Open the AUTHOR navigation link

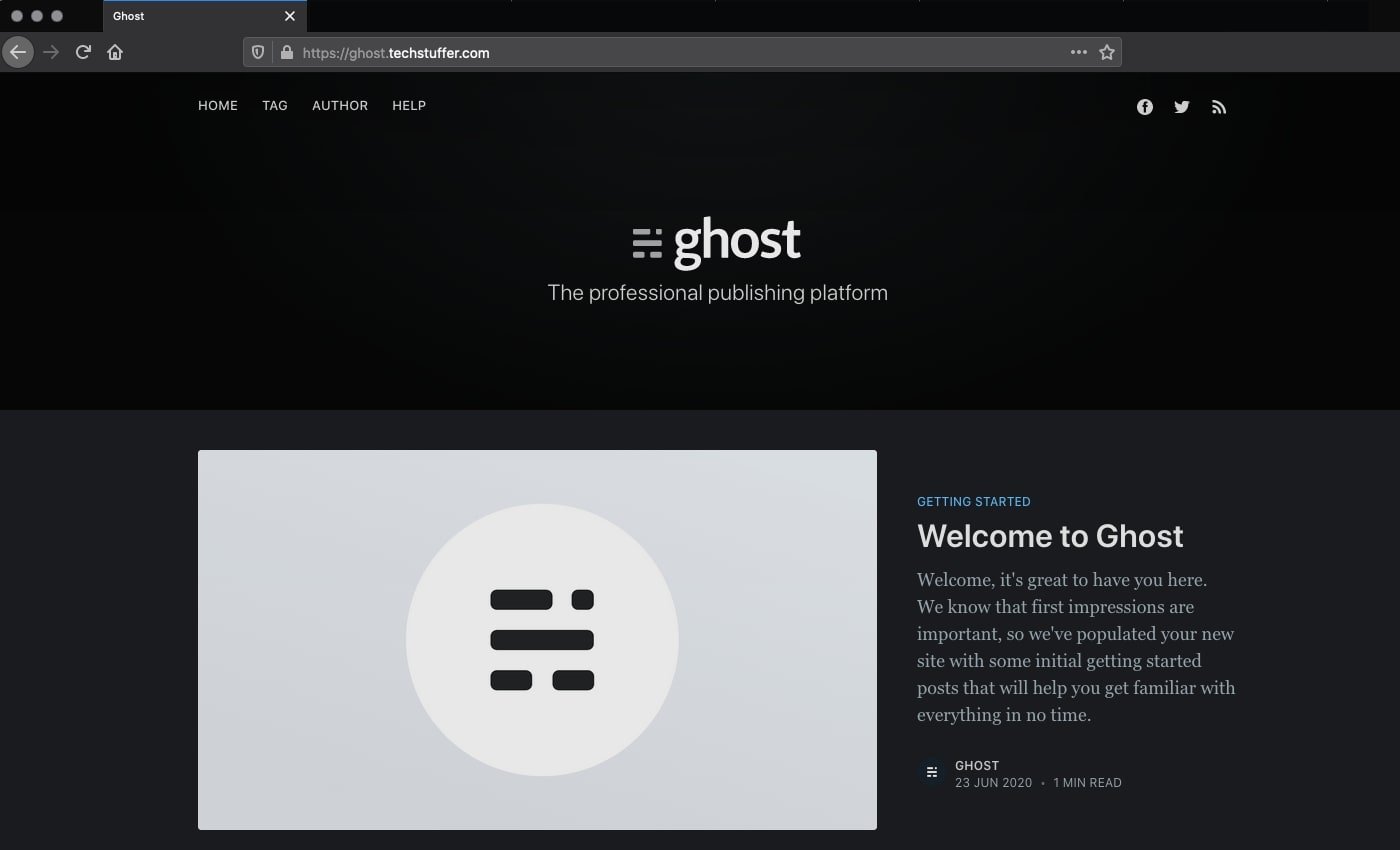click(x=340, y=105)
